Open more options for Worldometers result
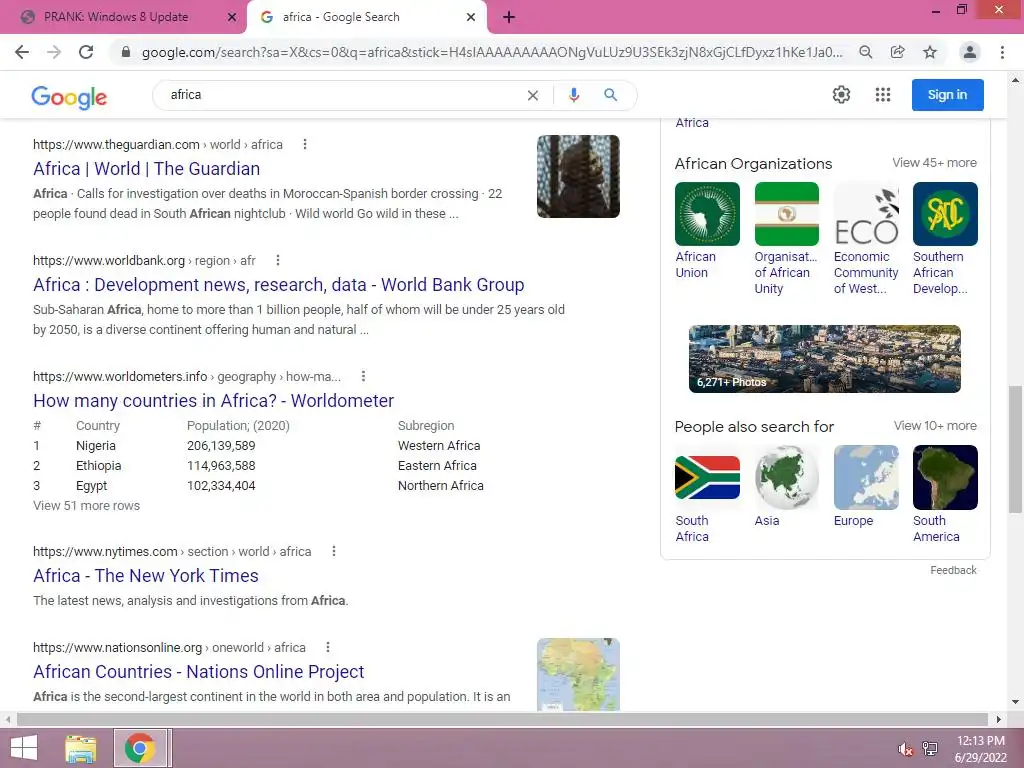1024x768 pixels. pyautogui.click(x=363, y=376)
